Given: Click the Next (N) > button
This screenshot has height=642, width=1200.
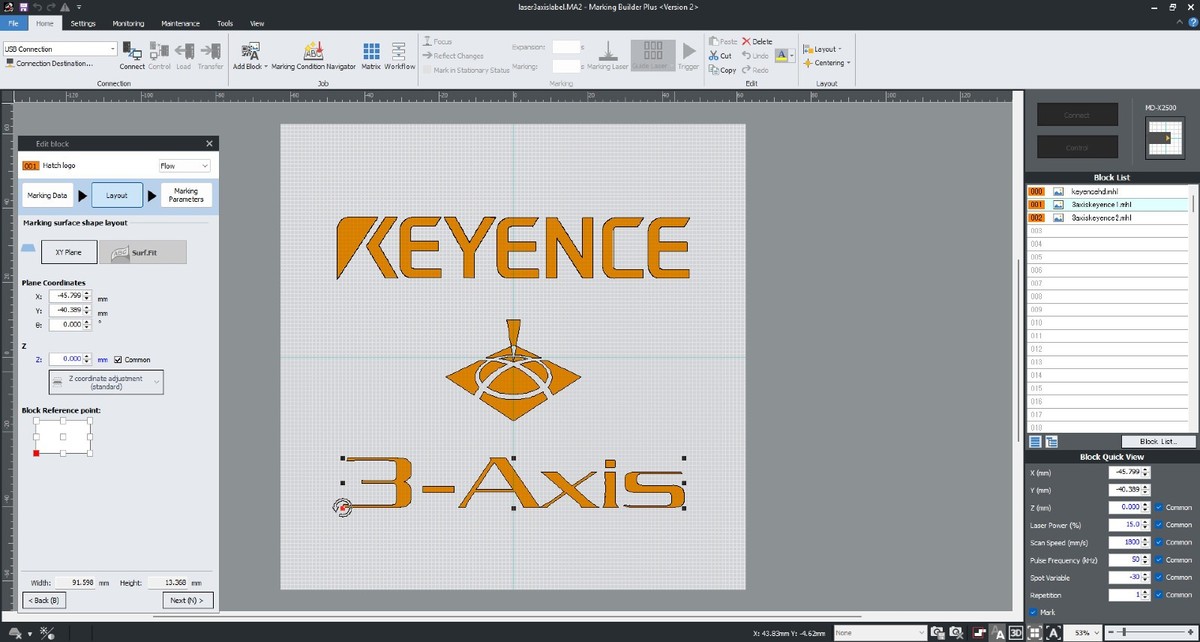Looking at the screenshot, I should tap(187, 600).
